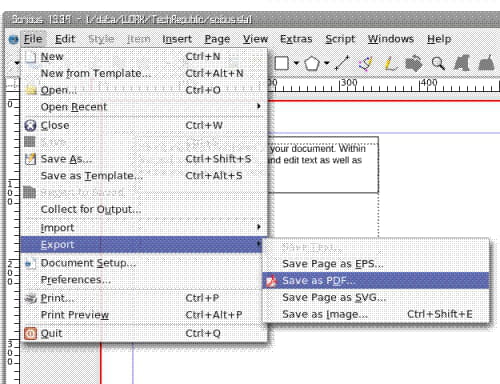Click the printer icon beside Print
Image resolution: width=500 pixels, height=384 pixels.
click(31, 298)
